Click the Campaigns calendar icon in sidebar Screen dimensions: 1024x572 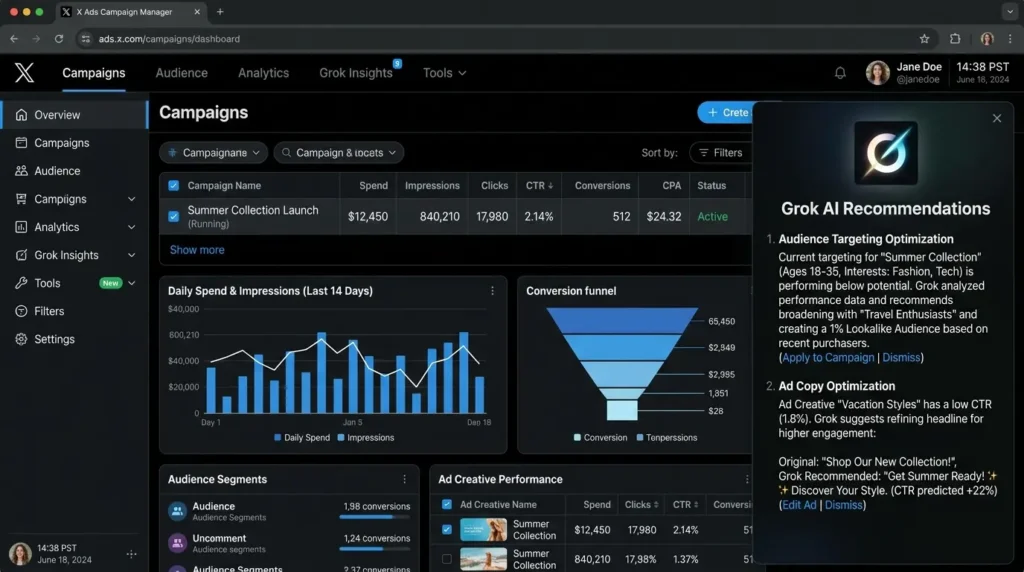pos(21,142)
